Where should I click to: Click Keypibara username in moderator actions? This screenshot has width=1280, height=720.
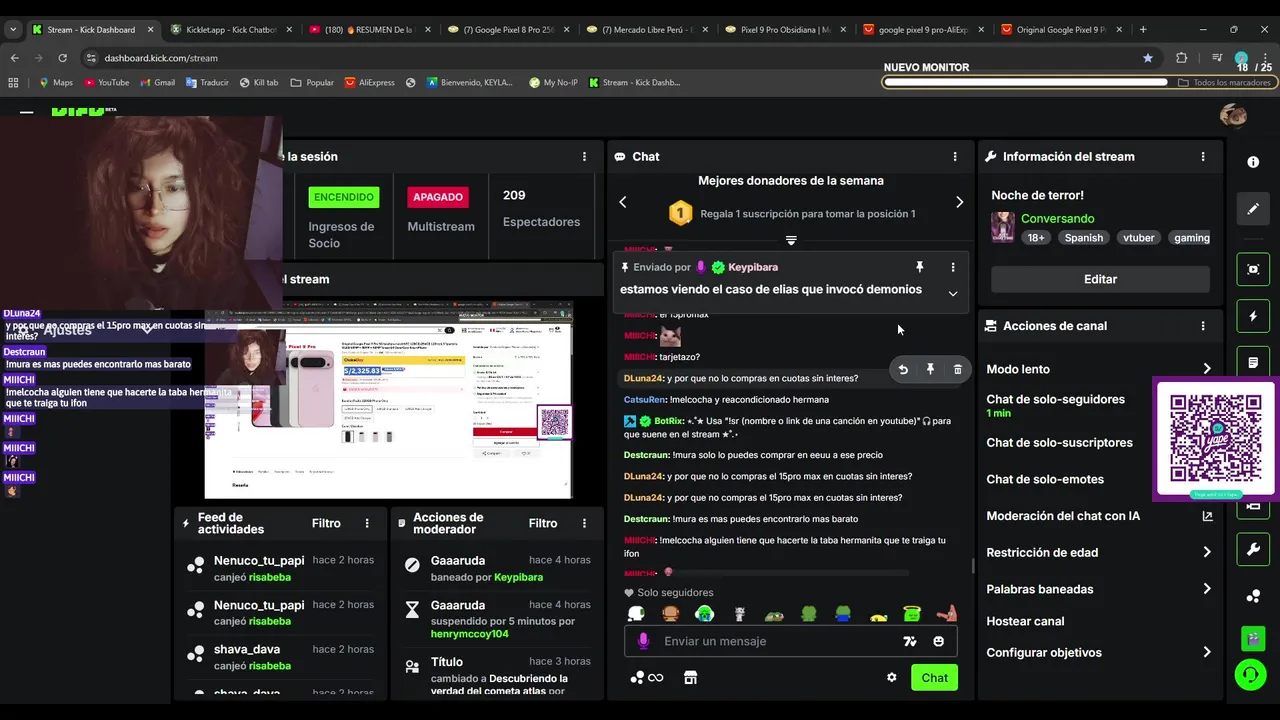point(518,577)
